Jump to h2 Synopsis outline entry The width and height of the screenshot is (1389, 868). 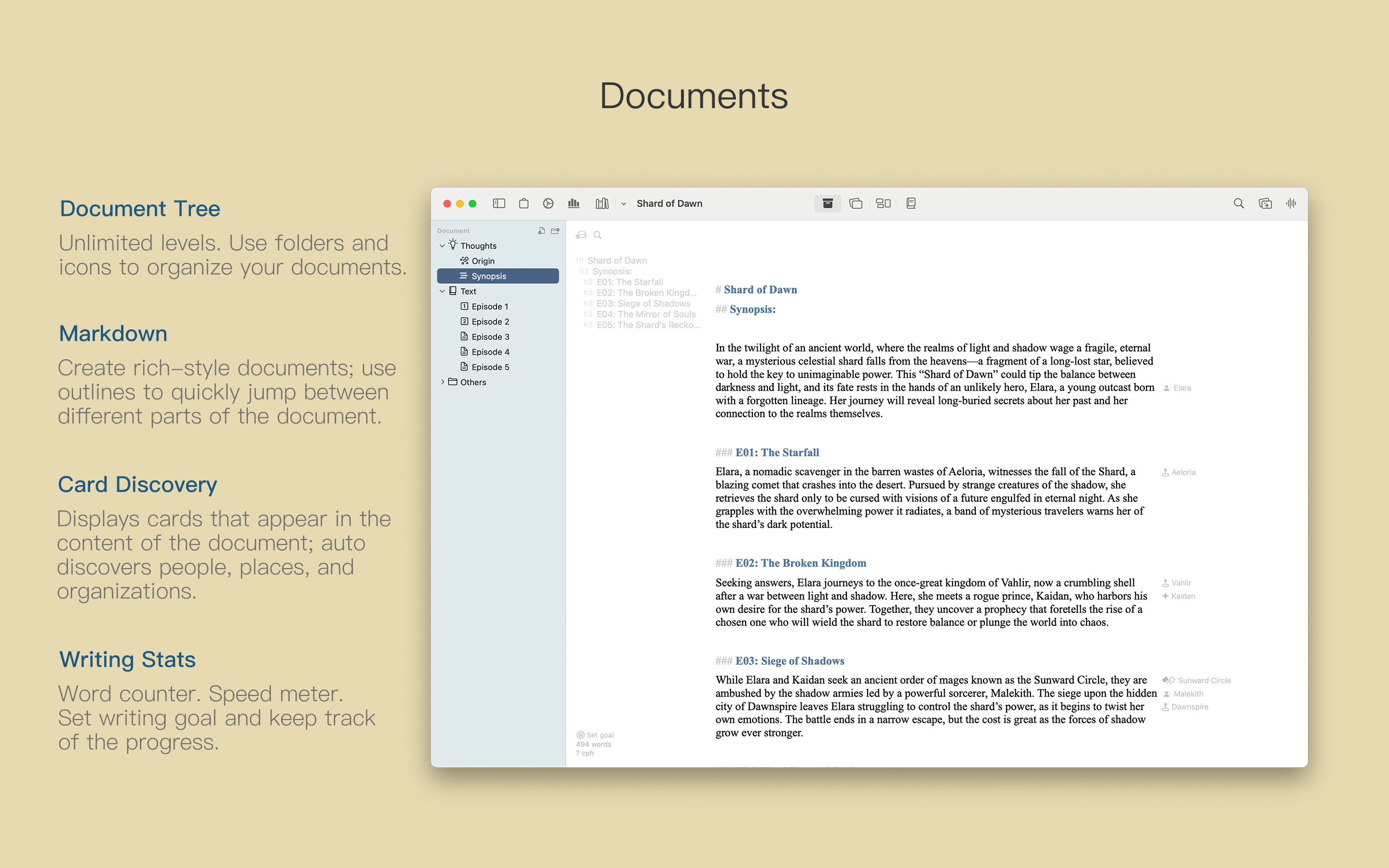click(606, 271)
